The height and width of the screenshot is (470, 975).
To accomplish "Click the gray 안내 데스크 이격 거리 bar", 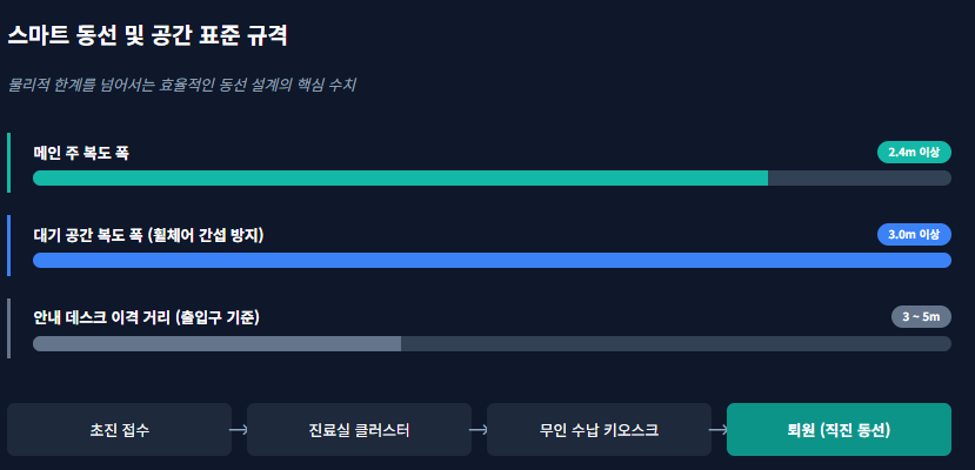I will [x=217, y=344].
